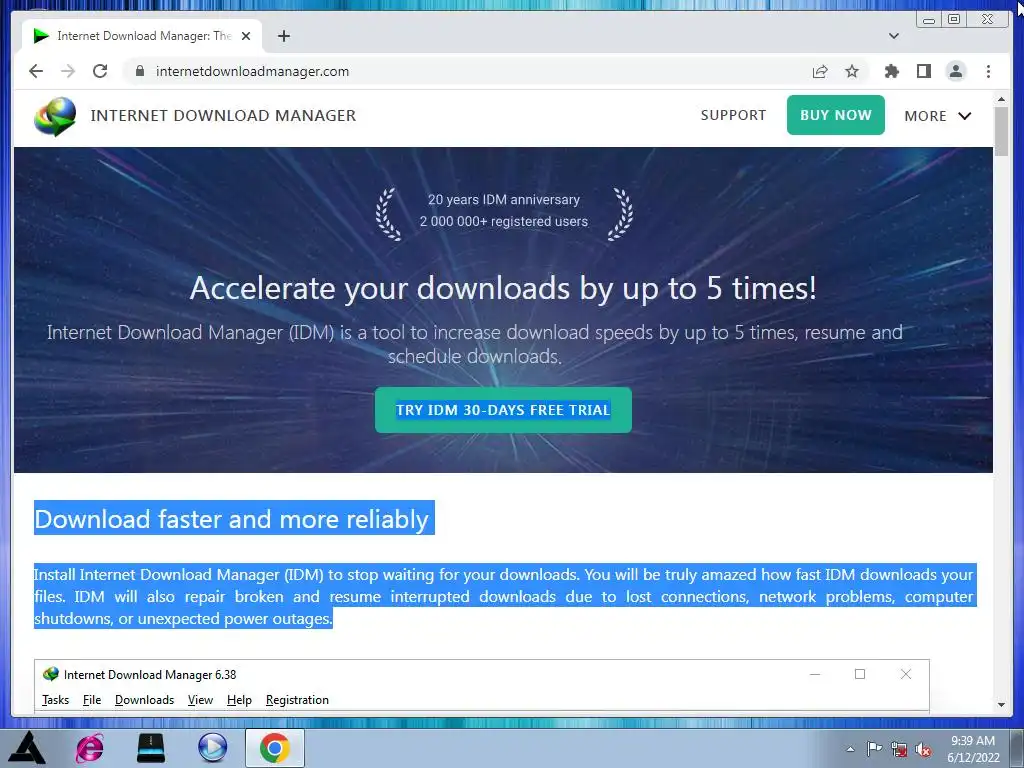Launch Internet Explorer from the taskbar
This screenshot has width=1024, height=768.
coord(89,748)
